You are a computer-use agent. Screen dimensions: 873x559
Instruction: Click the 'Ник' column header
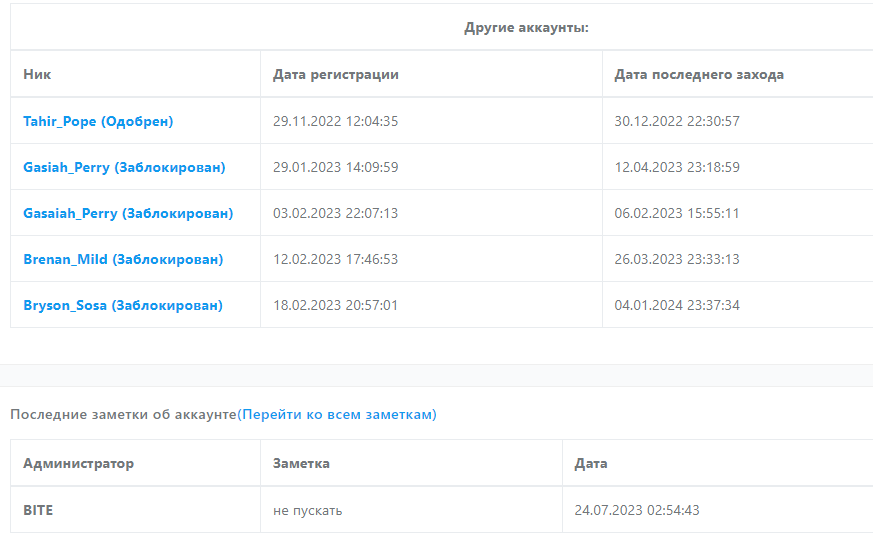[x=38, y=74]
